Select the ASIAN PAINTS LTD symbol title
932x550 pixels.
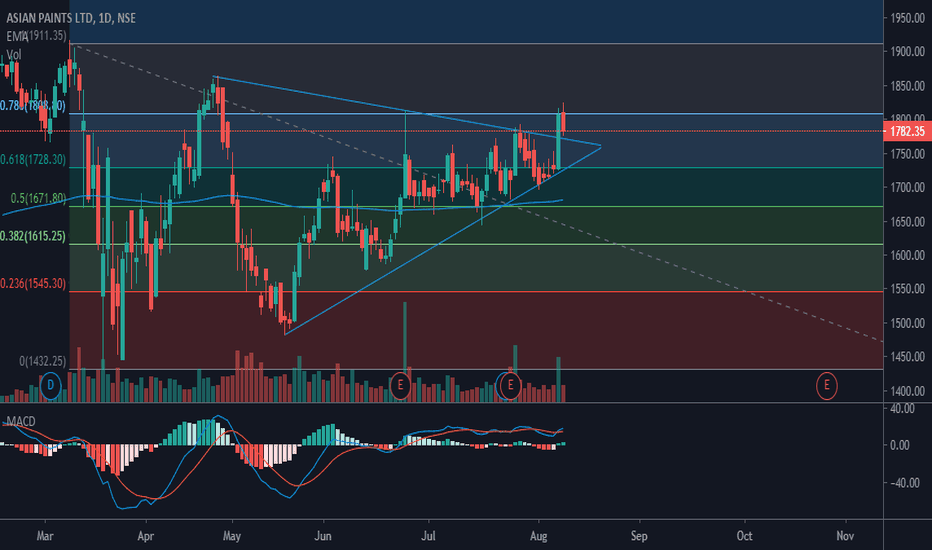click(51, 18)
